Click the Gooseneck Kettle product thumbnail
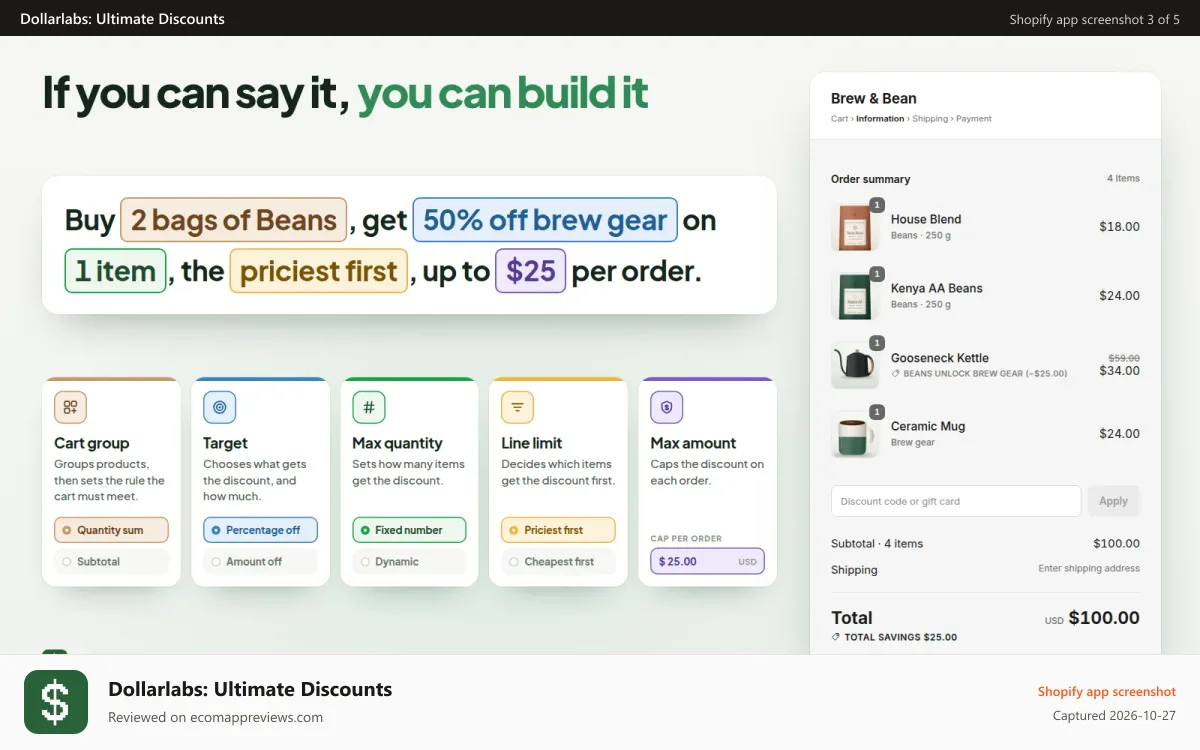Screen dimensions: 1200x750 855,365
